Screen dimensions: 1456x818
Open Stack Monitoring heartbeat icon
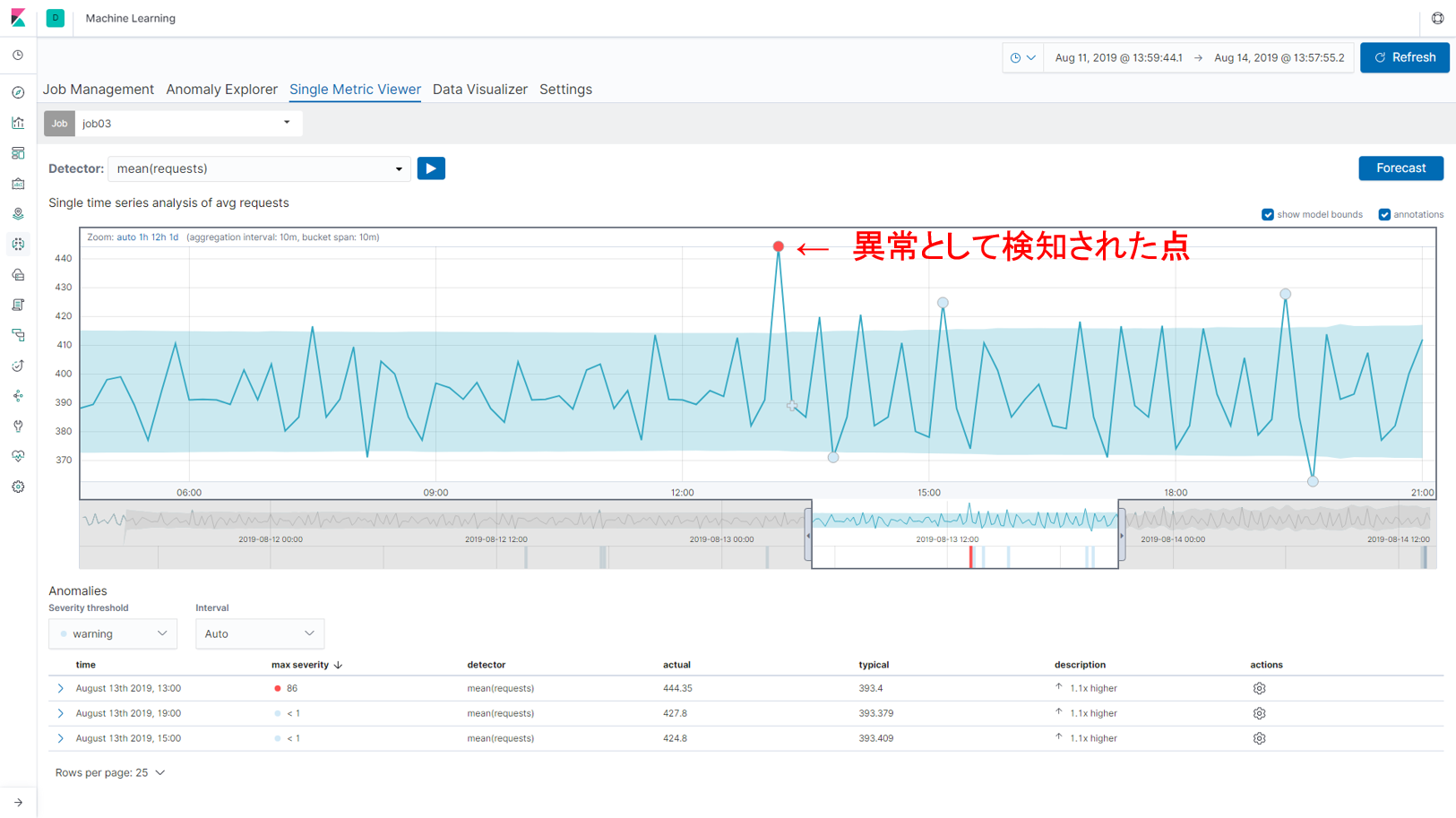18,456
